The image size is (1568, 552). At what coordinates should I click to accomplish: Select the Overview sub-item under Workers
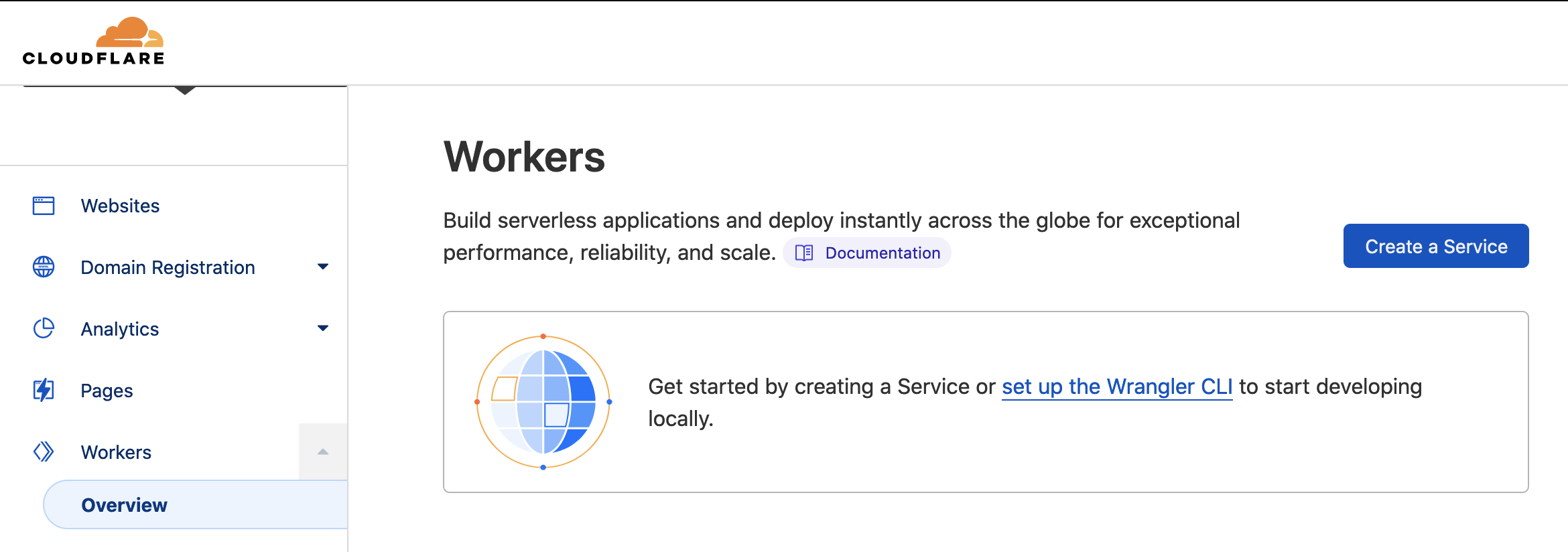pos(196,505)
